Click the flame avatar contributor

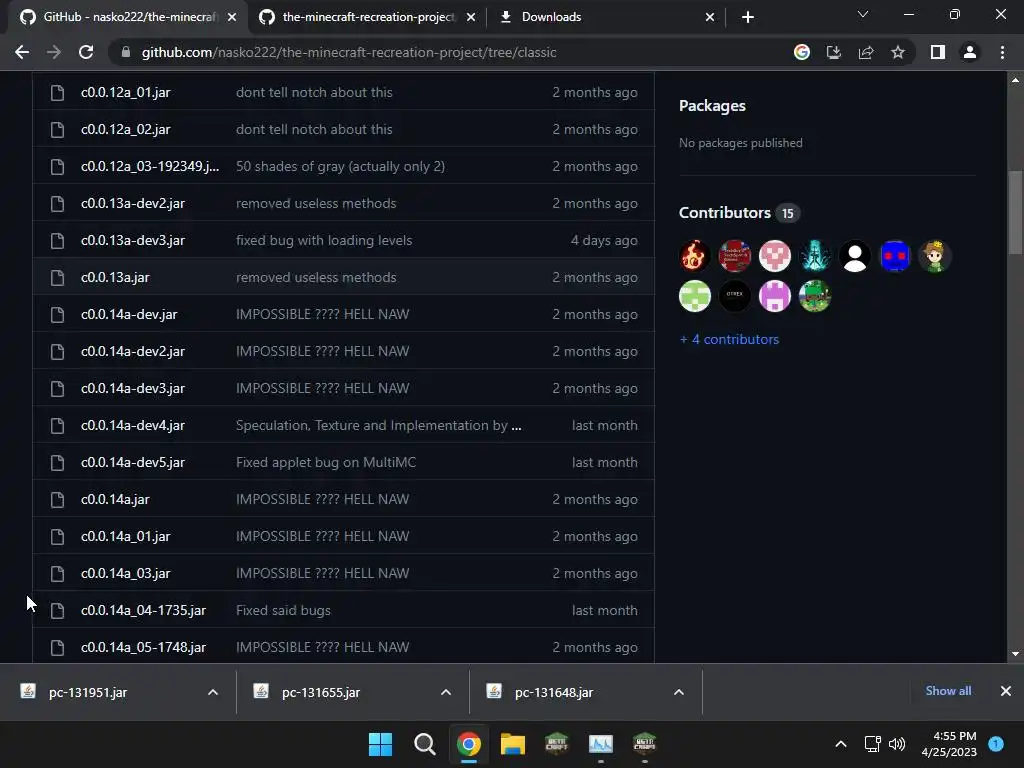(x=695, y=256)
